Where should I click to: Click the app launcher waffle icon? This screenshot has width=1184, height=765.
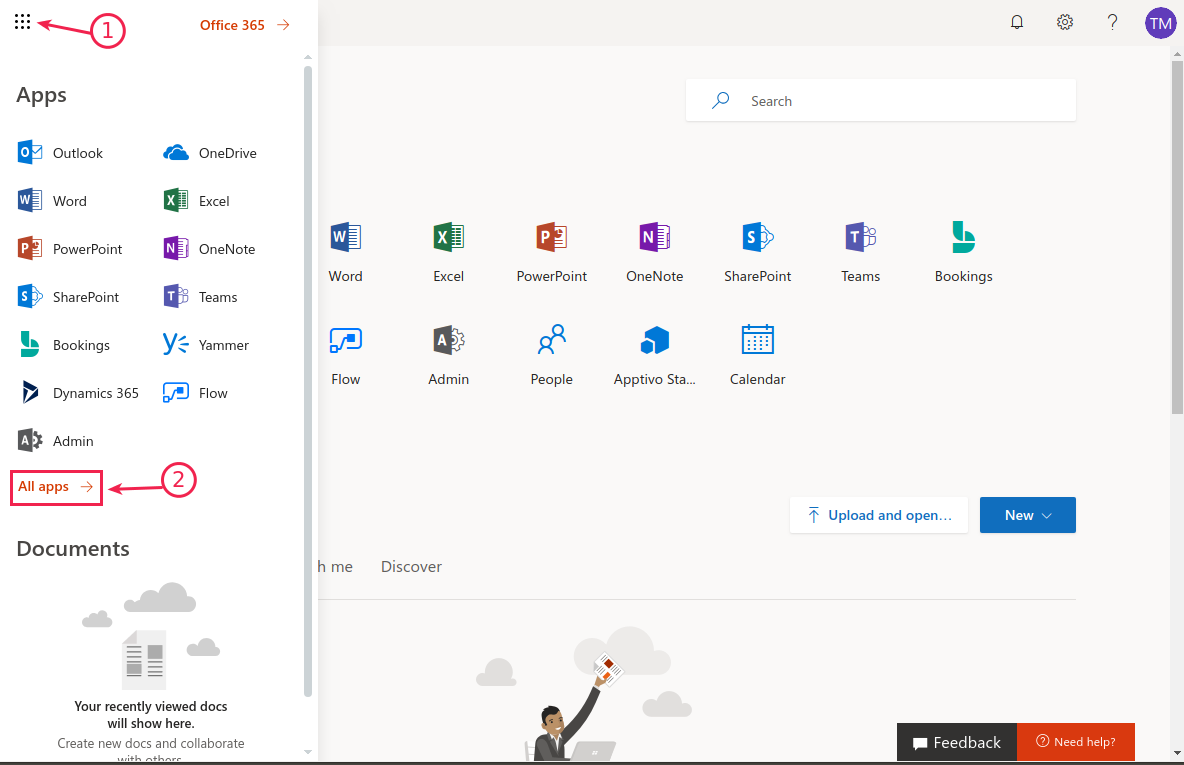point(23,22)
